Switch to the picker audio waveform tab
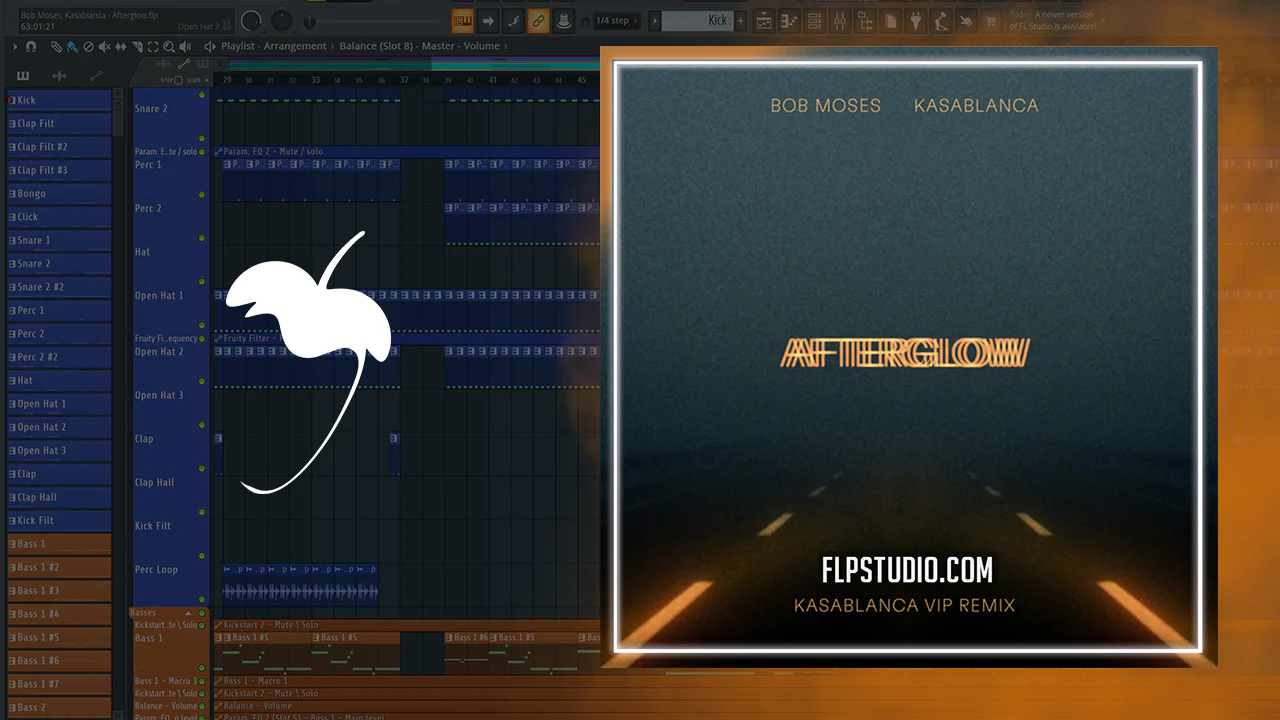 pyautogui.click(x=60, y=77)
